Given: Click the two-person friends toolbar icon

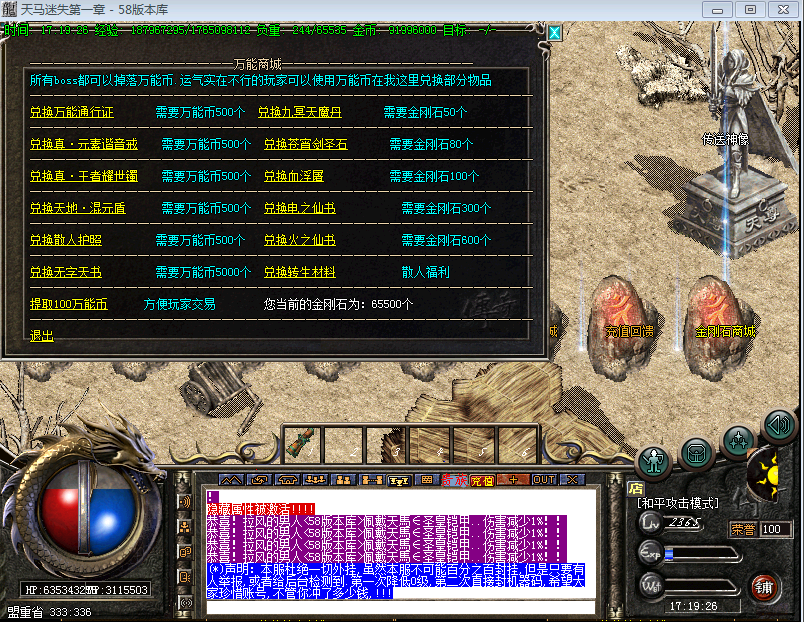Looking at the screenshot, I should click(x=344, y=480).
